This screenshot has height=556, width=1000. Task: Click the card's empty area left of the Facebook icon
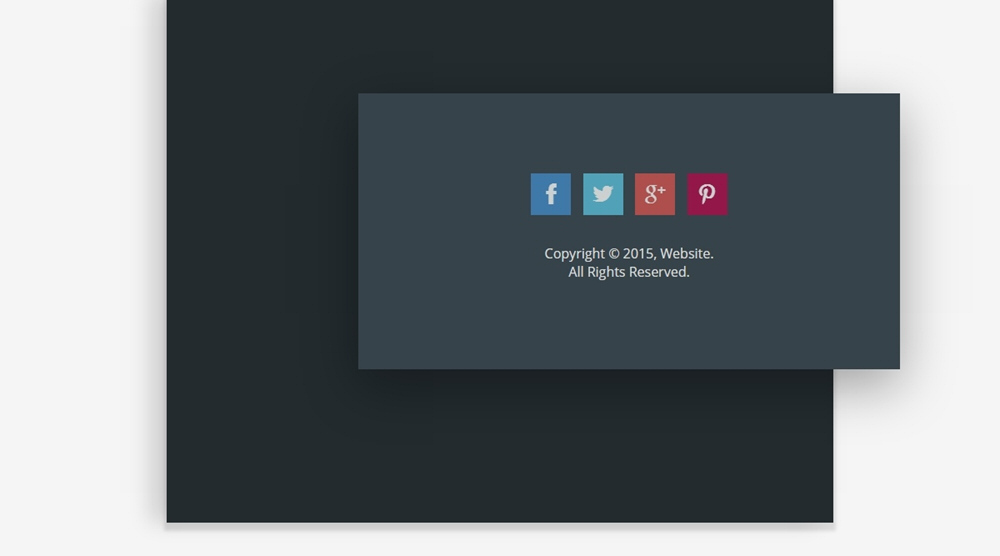(x=440, y=194)
